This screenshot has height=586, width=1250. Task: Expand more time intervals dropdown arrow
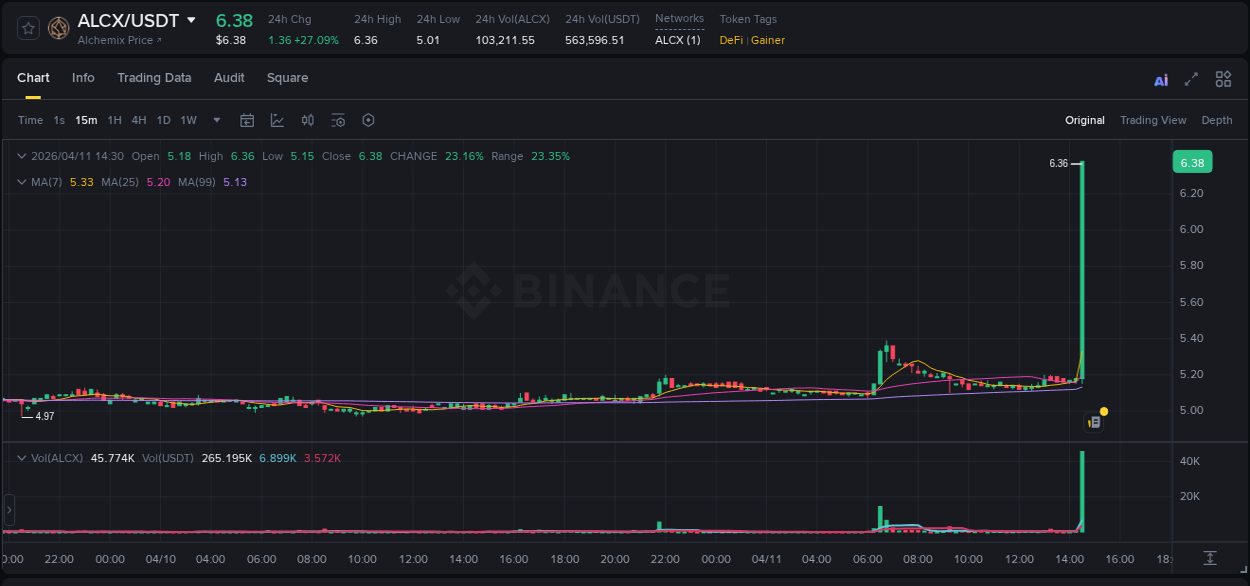click(217, 120)
